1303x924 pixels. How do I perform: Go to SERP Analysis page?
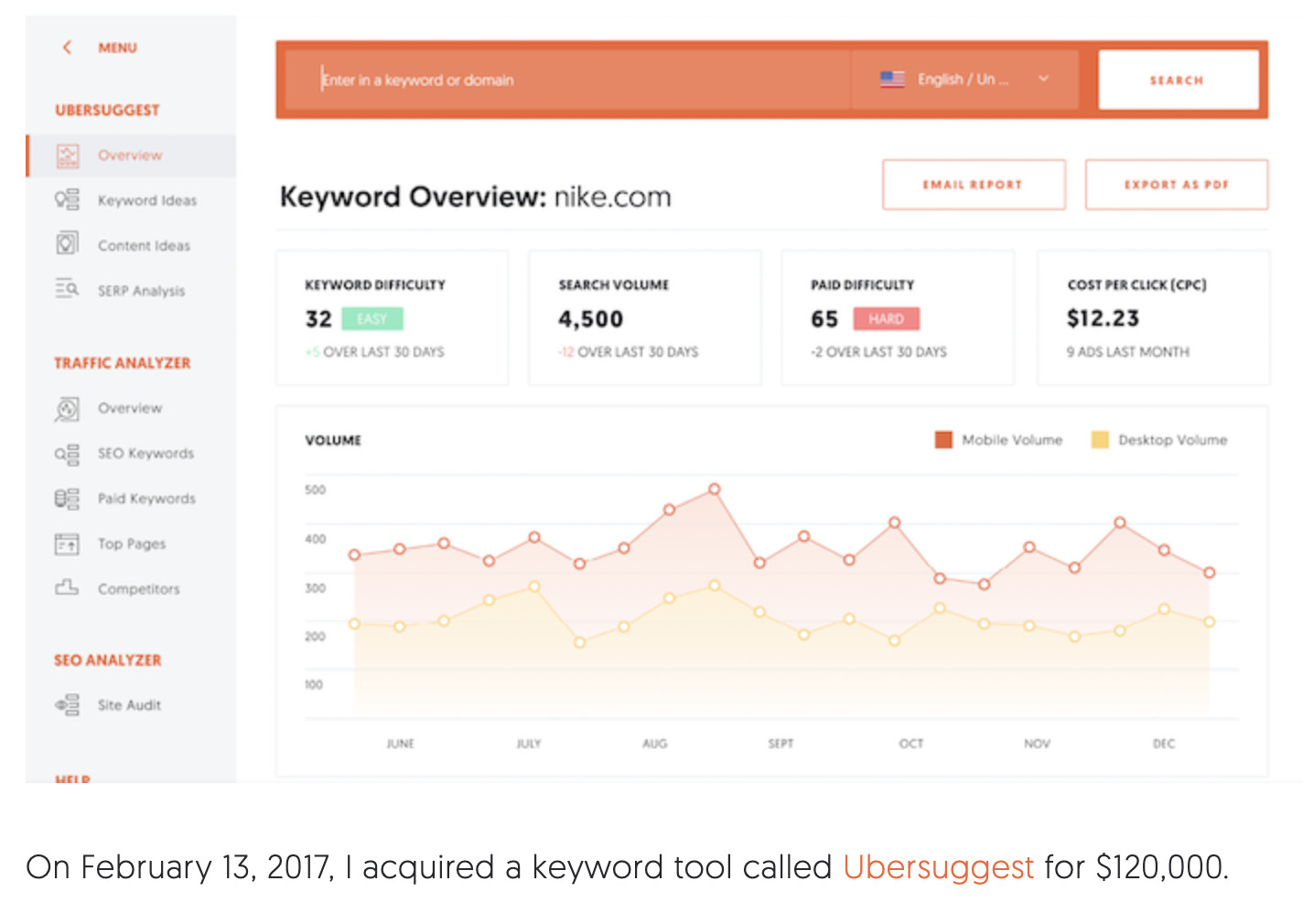pyautogui.click(x=141, y=291)
